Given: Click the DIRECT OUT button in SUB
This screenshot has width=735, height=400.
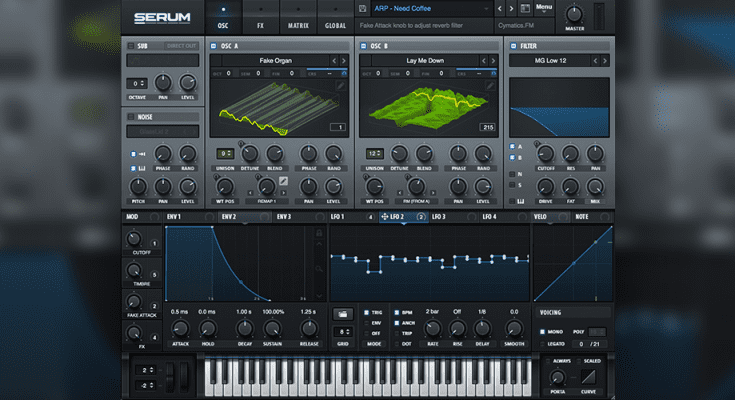Looking at the screenshot, I should (181, 46).
